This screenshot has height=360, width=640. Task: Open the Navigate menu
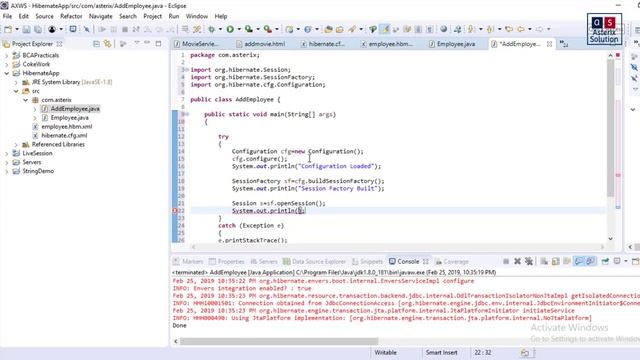pyautogui.click(x=101, y=16)
